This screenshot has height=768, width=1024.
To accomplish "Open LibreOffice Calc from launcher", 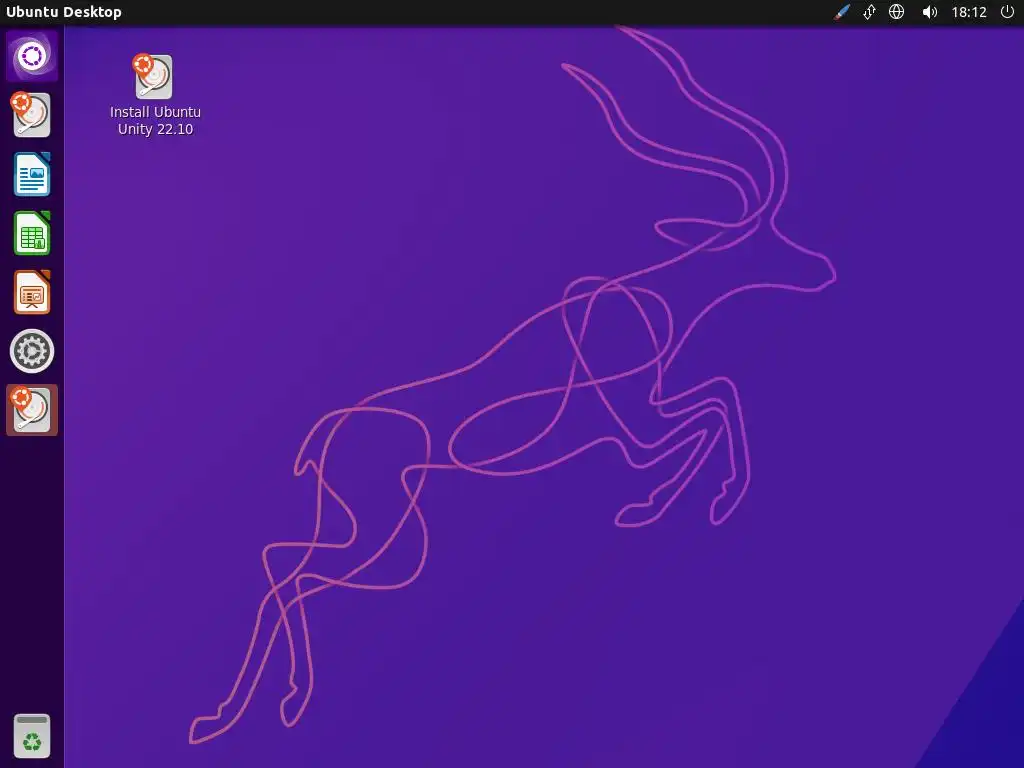I will [x=32, y=233].
